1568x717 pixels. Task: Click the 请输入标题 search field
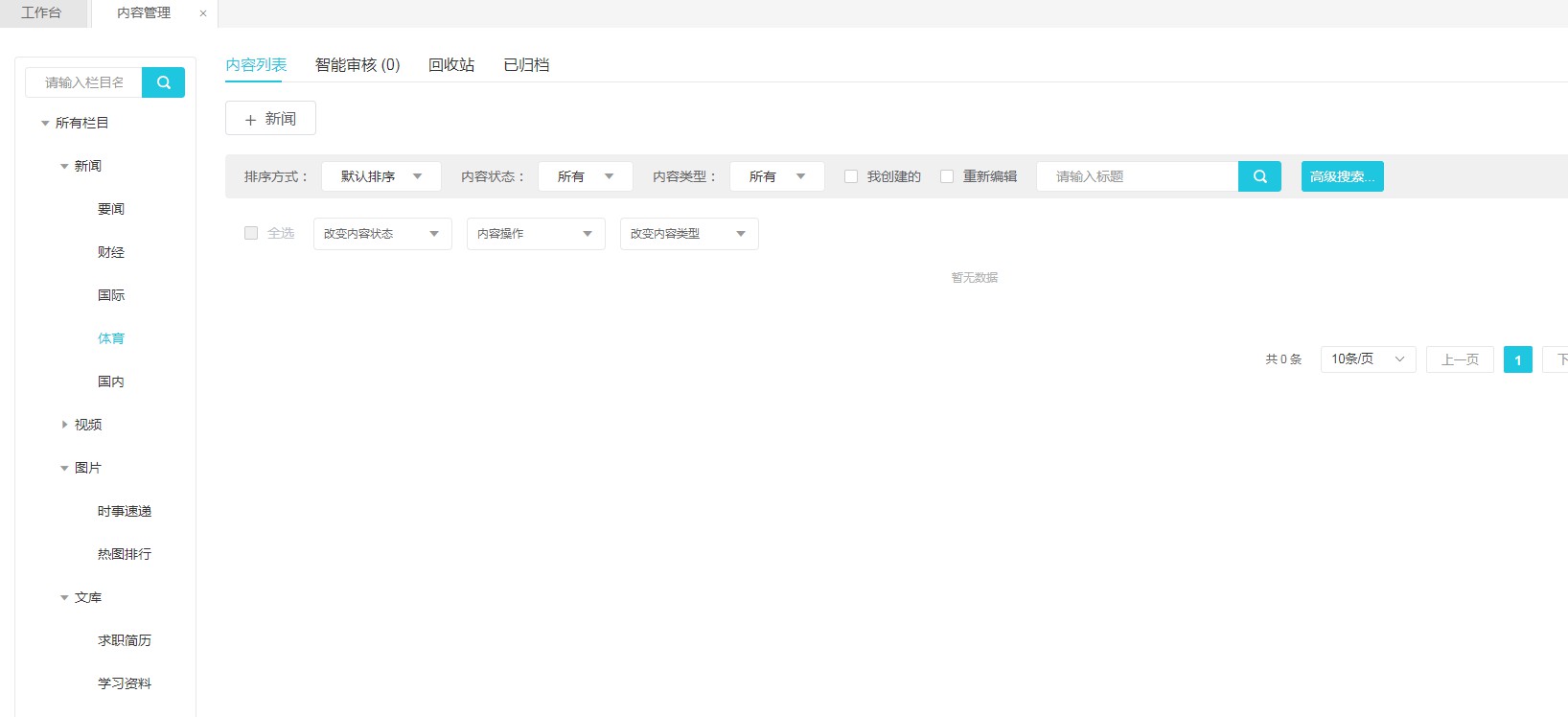coord(1137,176)
